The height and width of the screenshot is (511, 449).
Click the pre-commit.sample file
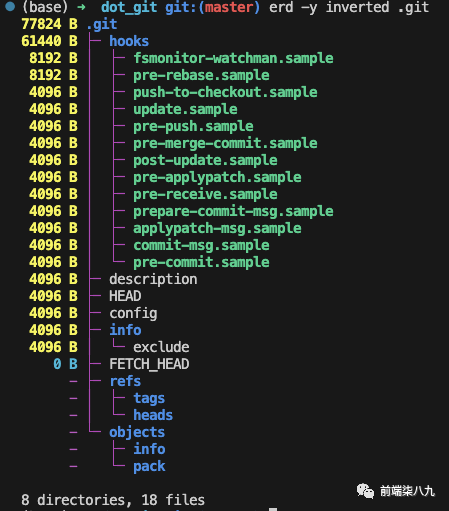[201, 262]
